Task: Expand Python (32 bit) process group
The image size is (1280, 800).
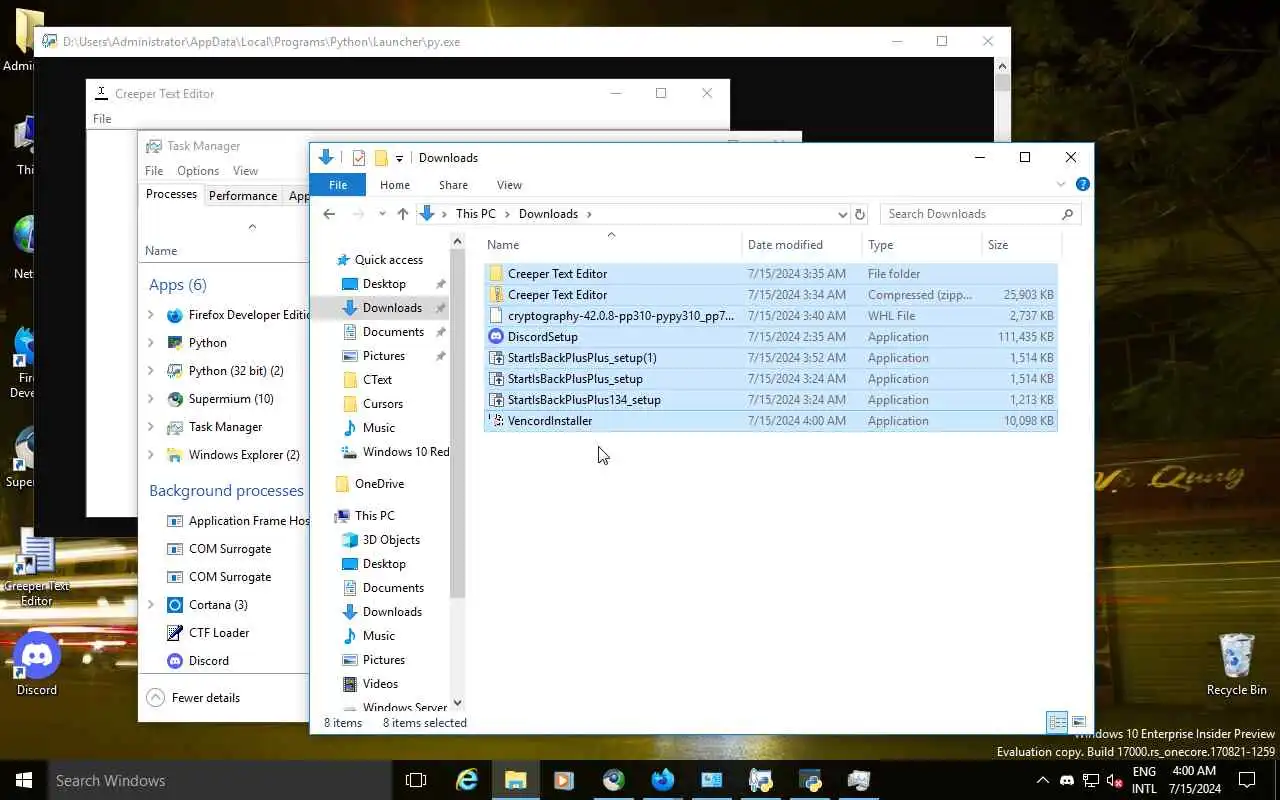Action: (151, 371)
